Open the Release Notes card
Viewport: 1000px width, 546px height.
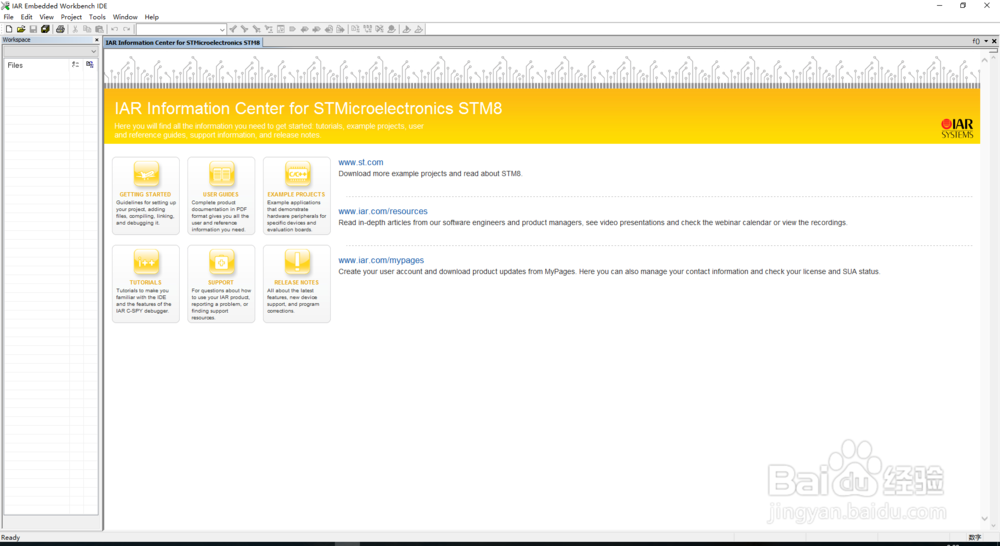tap(297, 284)
